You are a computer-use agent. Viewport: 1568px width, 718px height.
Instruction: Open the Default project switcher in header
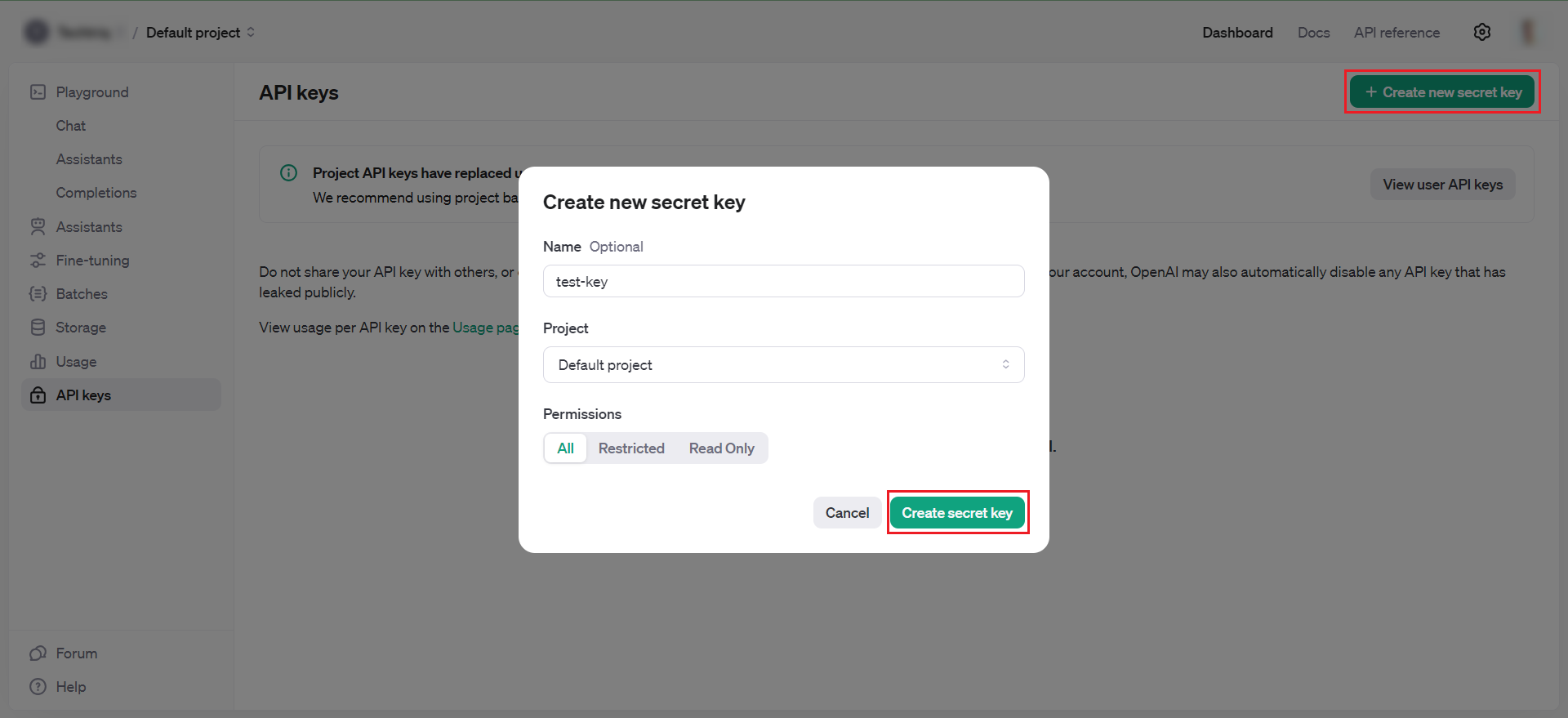(x=200, y=33)
